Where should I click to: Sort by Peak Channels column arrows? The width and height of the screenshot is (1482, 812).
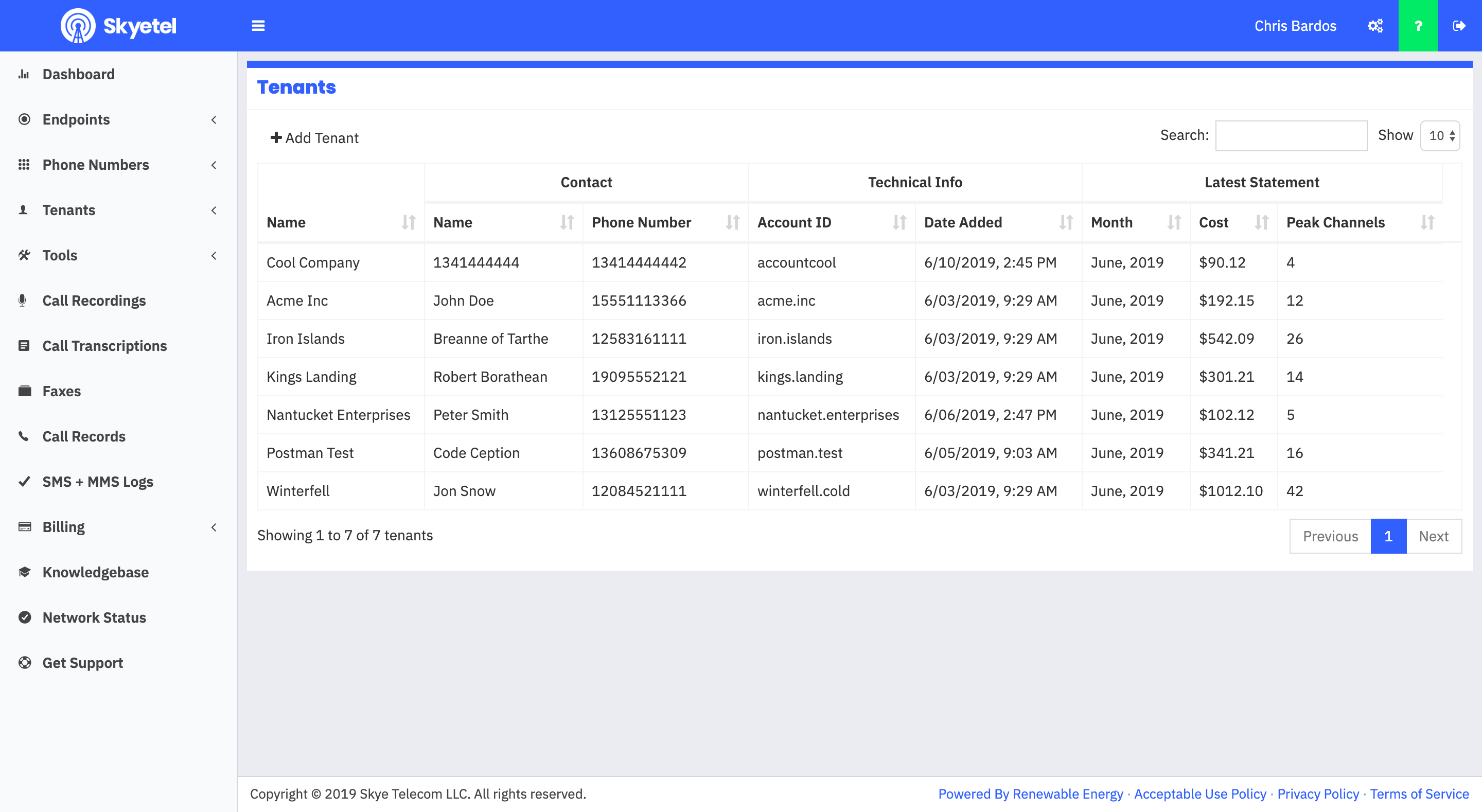[1427, 222]
